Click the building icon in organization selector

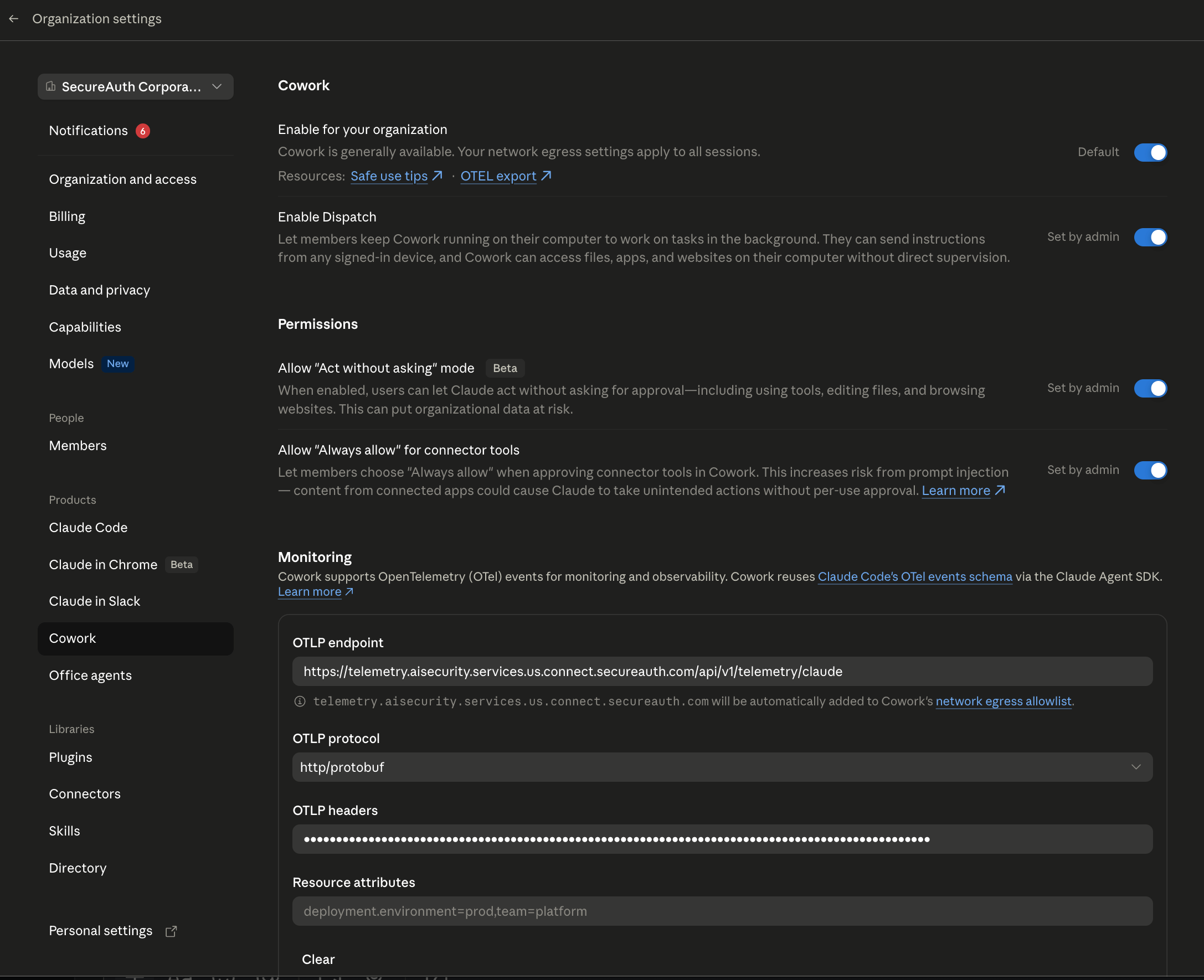51,86
